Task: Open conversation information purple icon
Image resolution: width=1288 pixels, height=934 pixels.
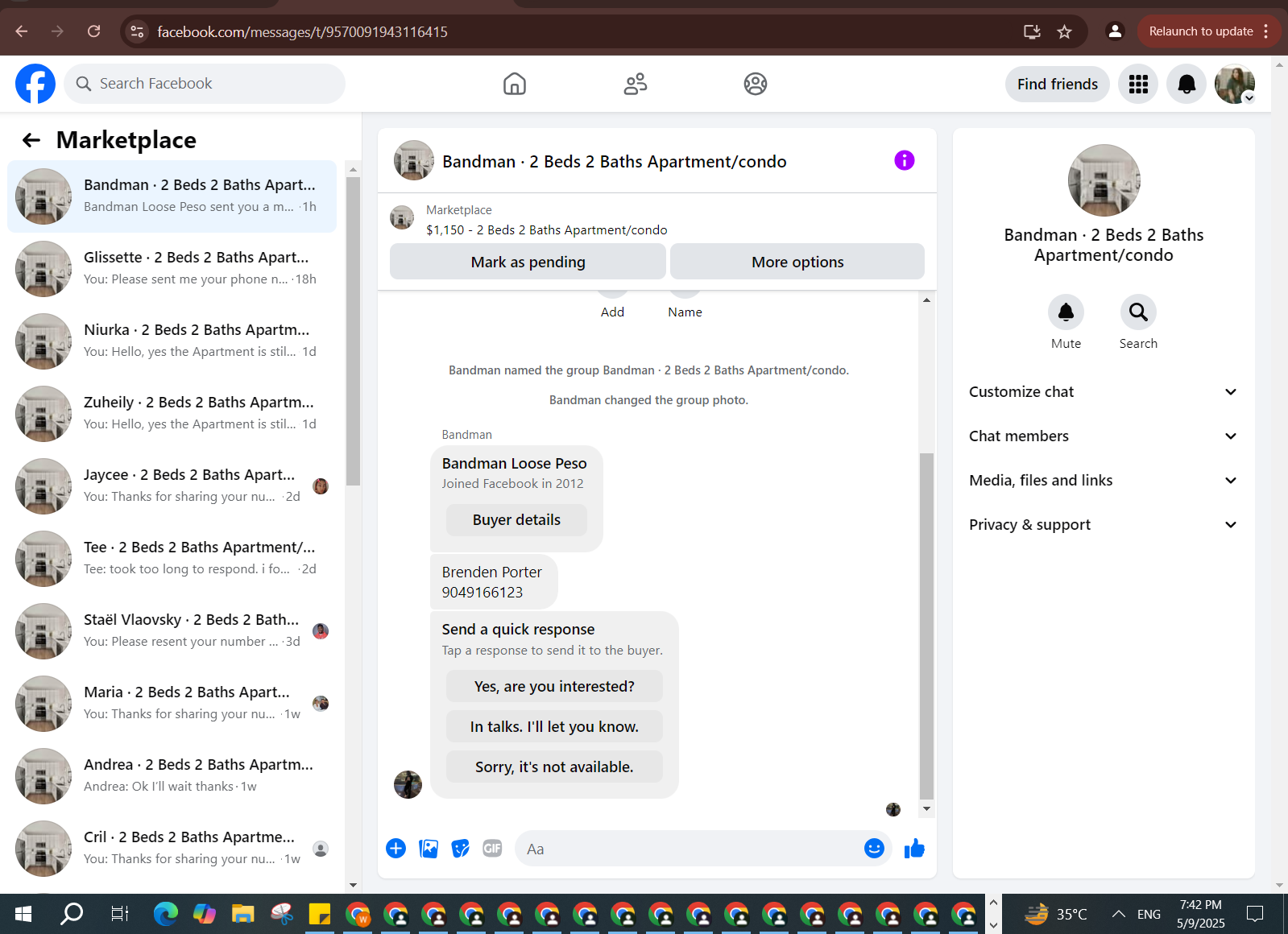Action: click(x=905, y=160)
